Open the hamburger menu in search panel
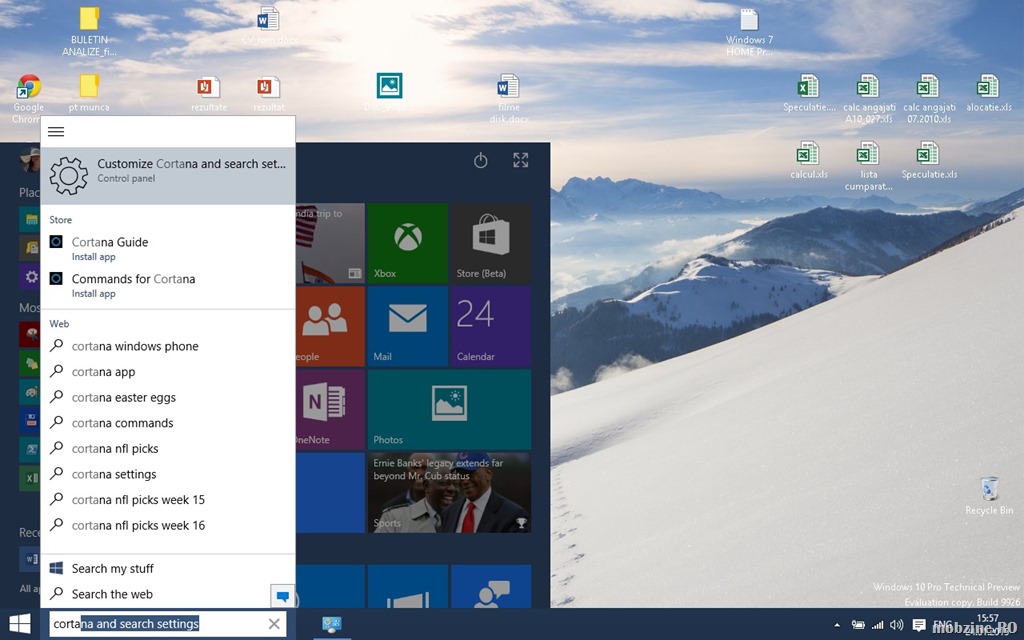Viewport: 1024px width, 640px height. pyautogui.click(x=56, y=132)
